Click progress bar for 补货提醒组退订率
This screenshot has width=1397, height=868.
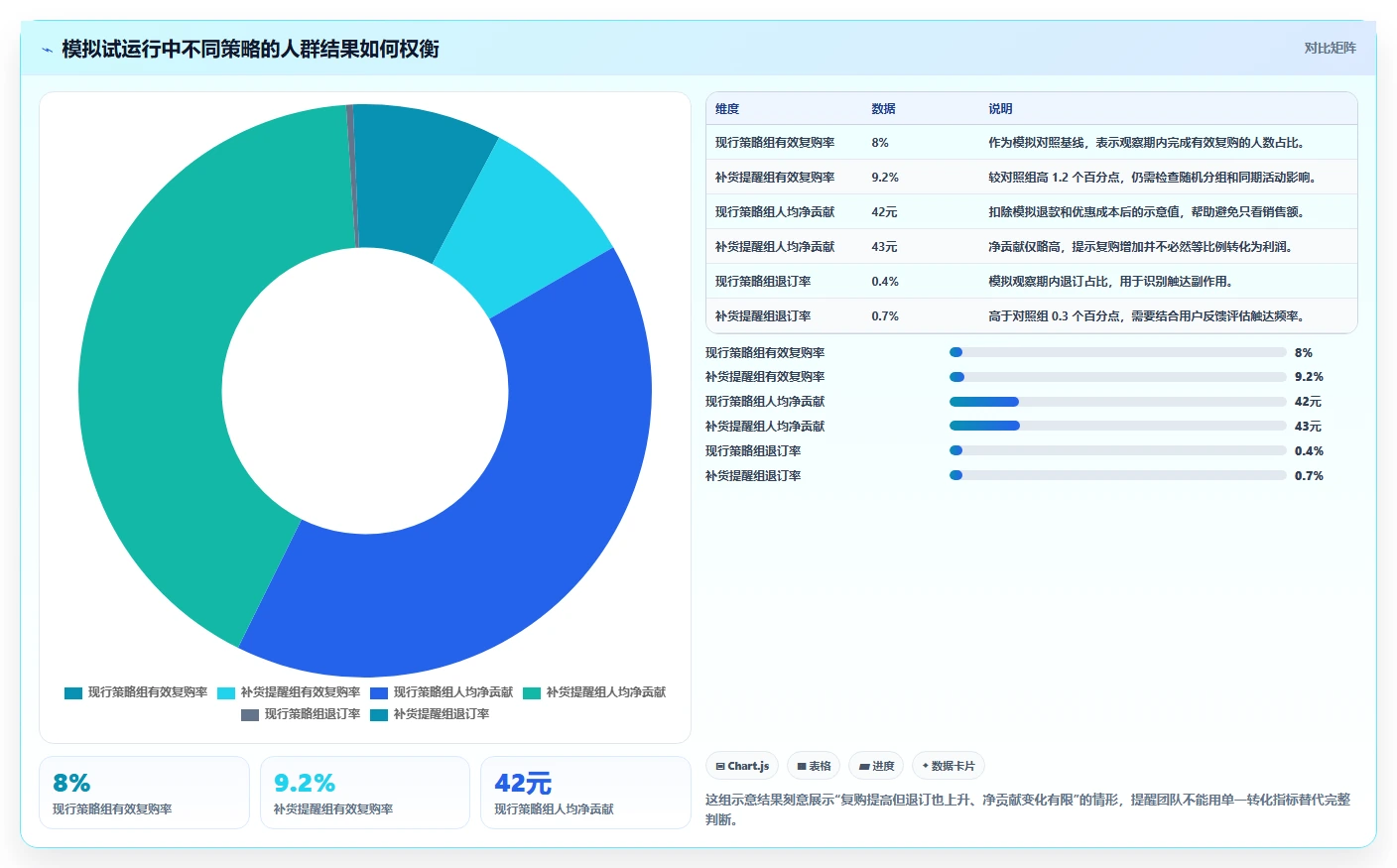coord(1118,475)
